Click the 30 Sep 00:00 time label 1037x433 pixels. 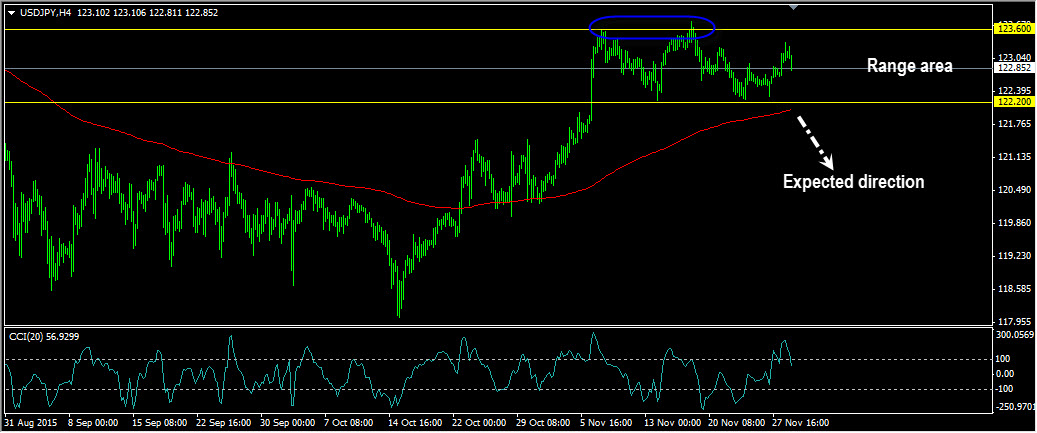(x=286, y=422)
